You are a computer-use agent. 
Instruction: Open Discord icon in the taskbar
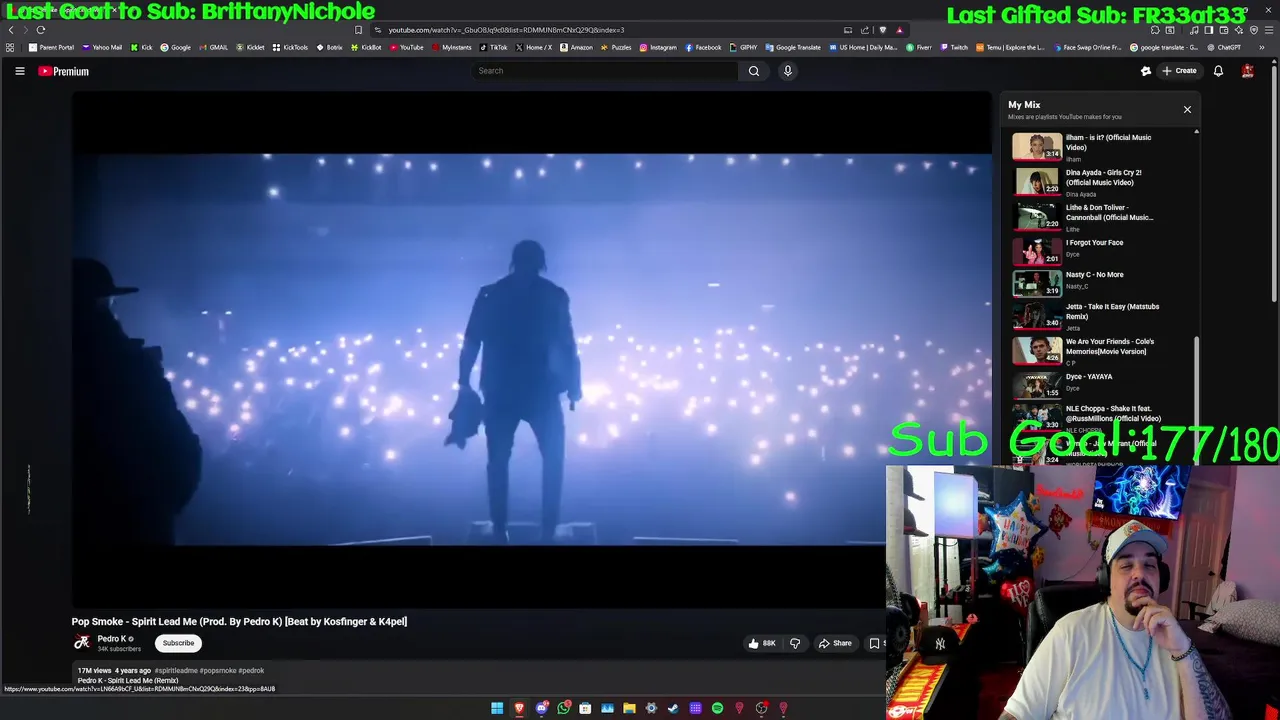tap(542, 708)
